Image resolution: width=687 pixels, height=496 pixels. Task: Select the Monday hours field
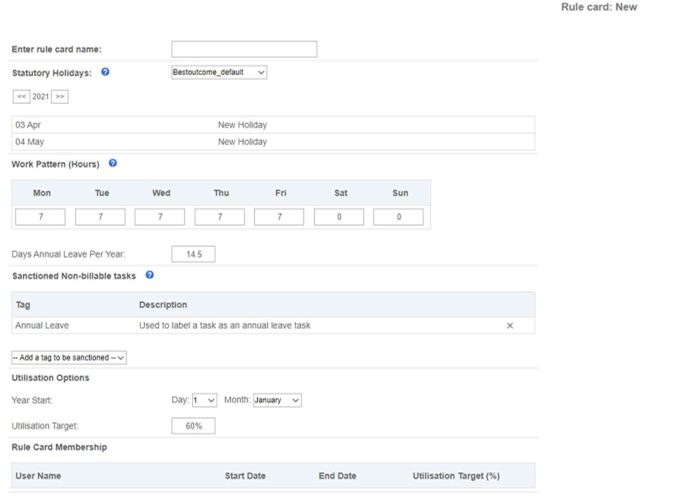[x=40, y=217]
